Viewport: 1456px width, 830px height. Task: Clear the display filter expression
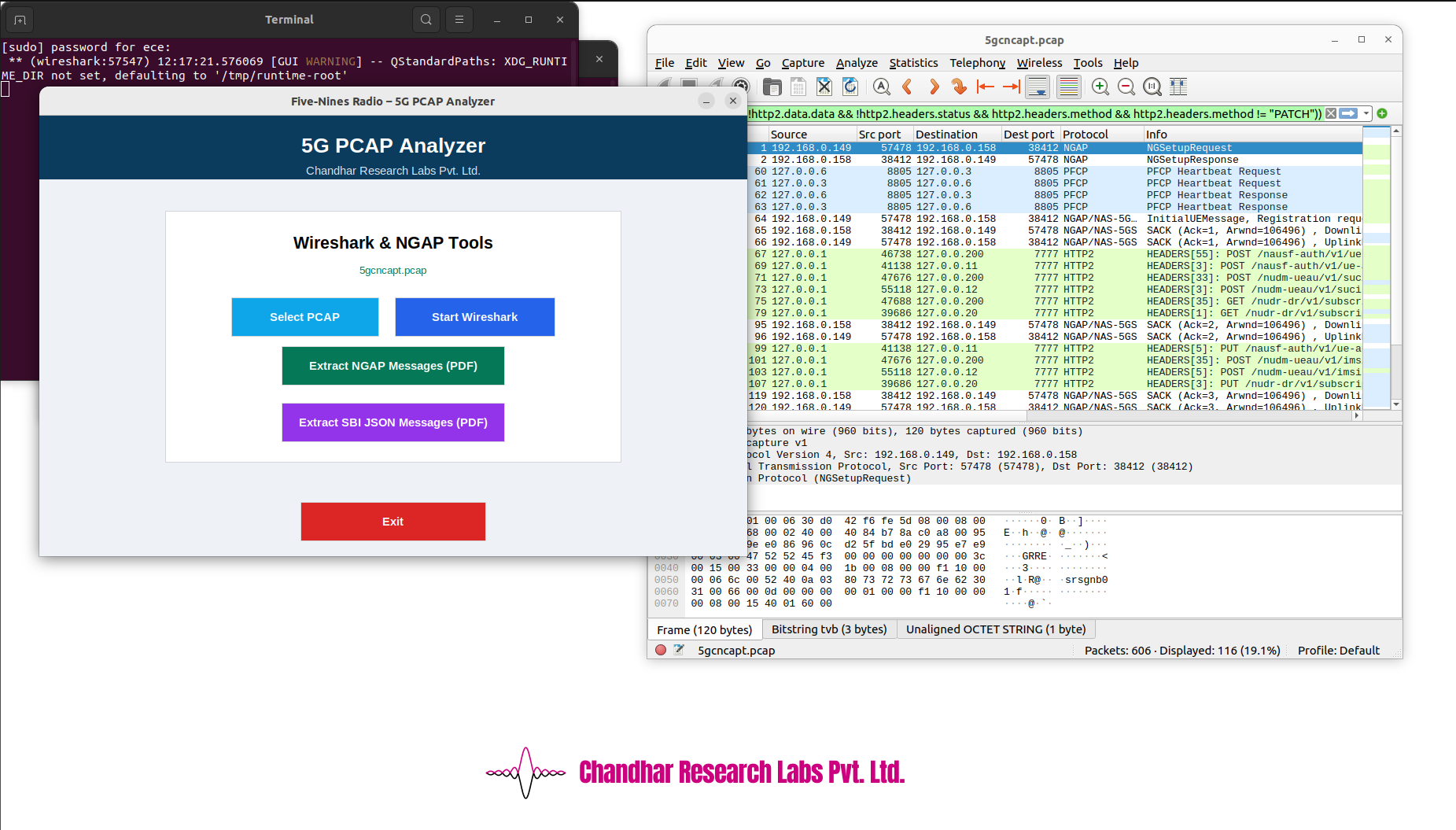pos(1331,113)
